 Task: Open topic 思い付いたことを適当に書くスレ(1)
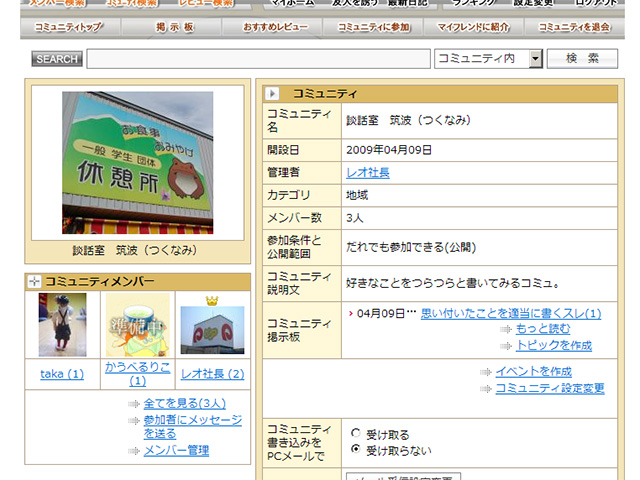point(511,313)
